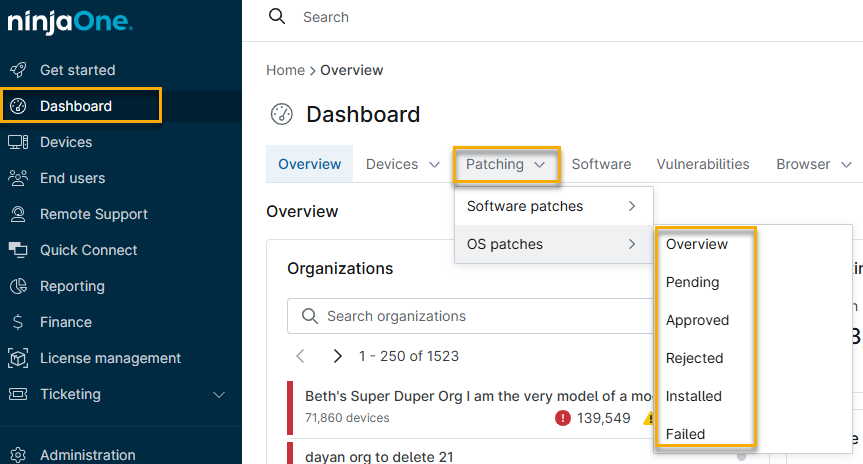Switch to the Vulnerabilities tab
863x464 pixels.
point(702,164)
